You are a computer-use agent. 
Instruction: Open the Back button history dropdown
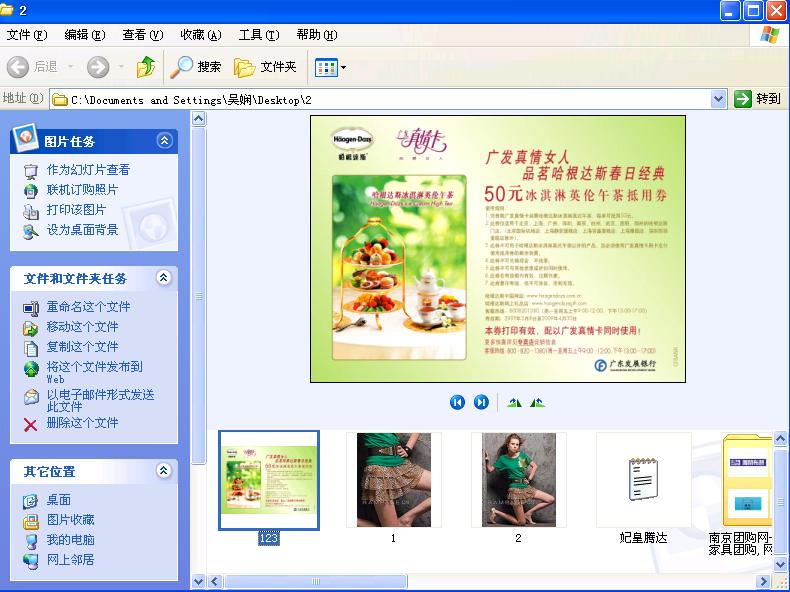pos(71,67)
